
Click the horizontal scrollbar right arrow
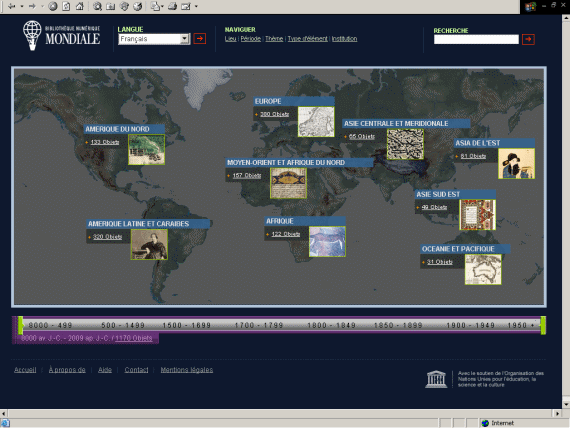click(558, 413)
